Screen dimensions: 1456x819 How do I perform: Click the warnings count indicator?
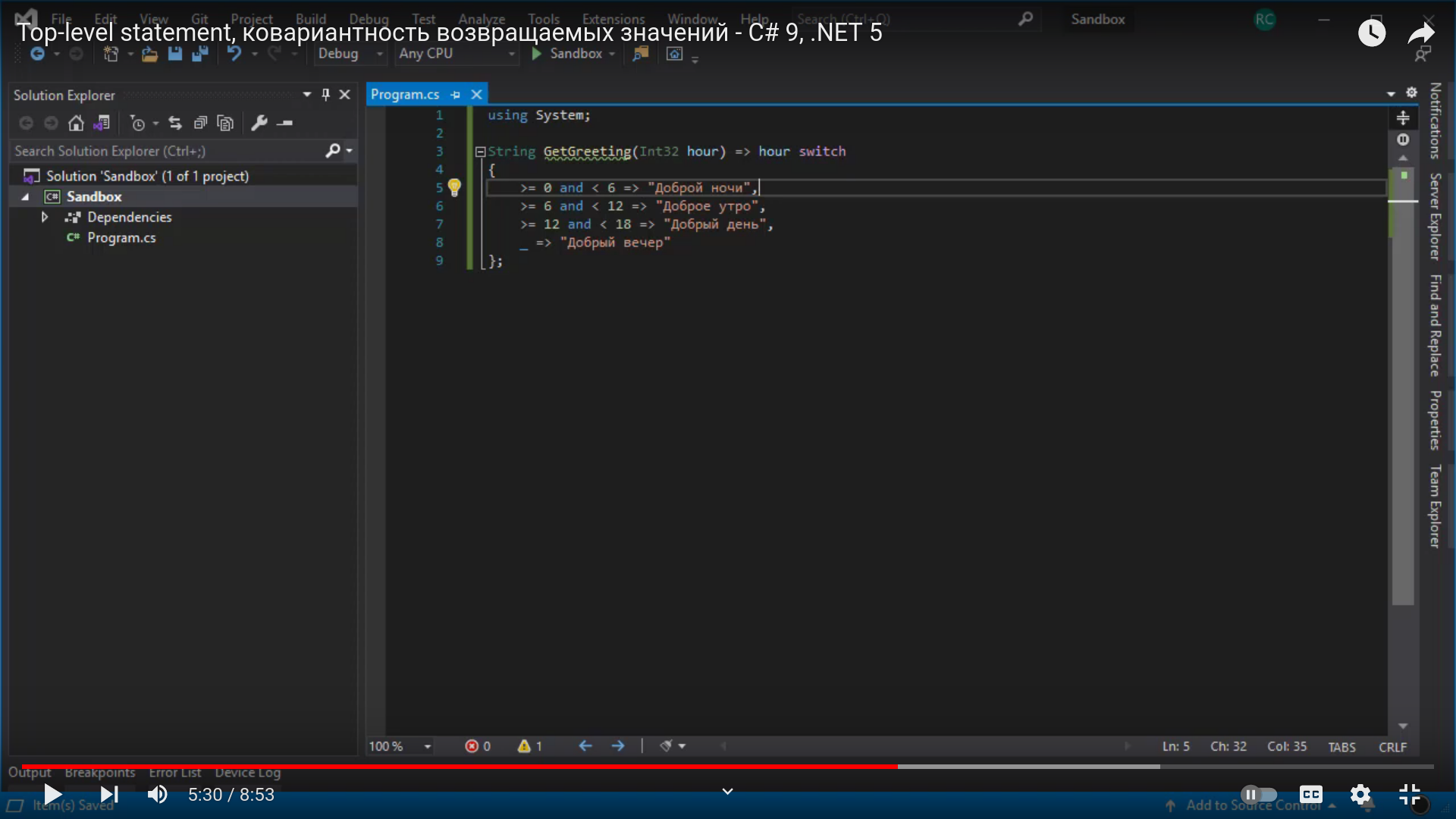coord(529,746)
